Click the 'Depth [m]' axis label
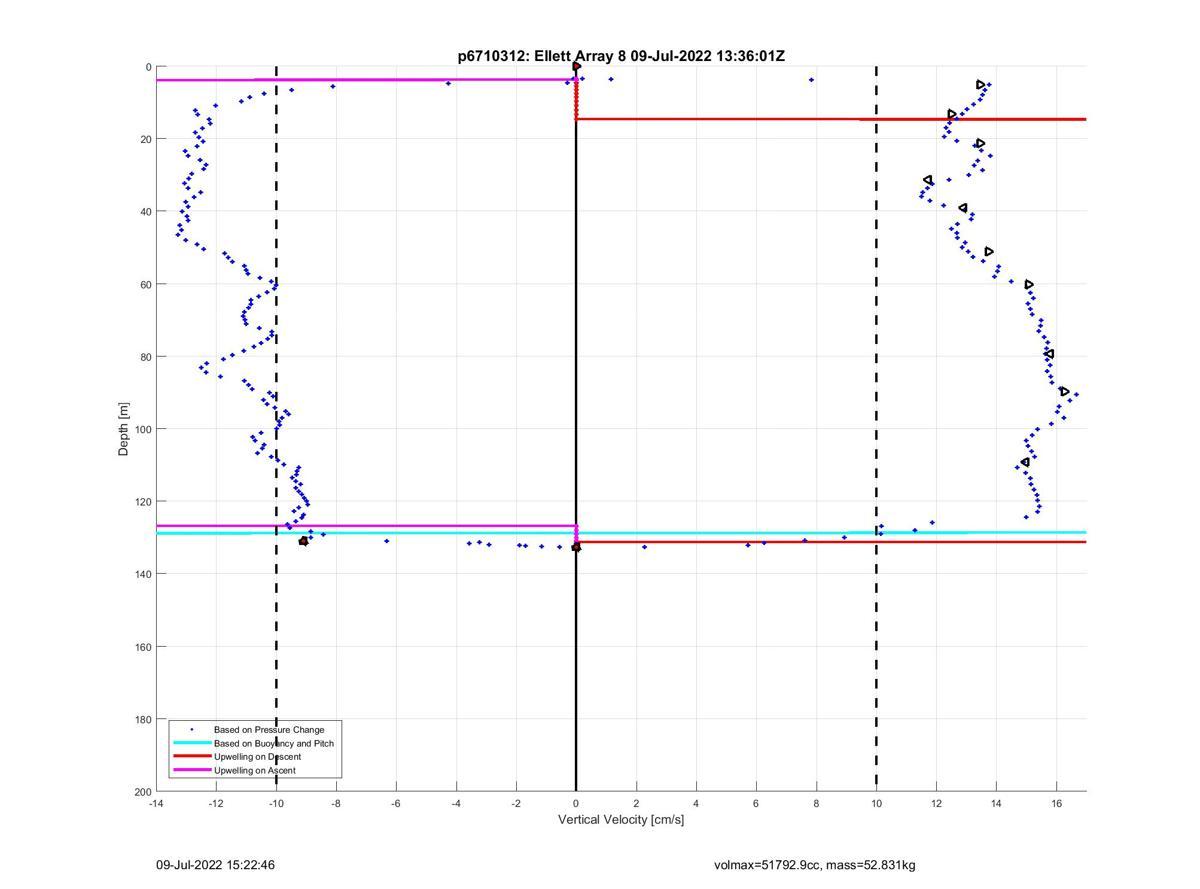 124,429
